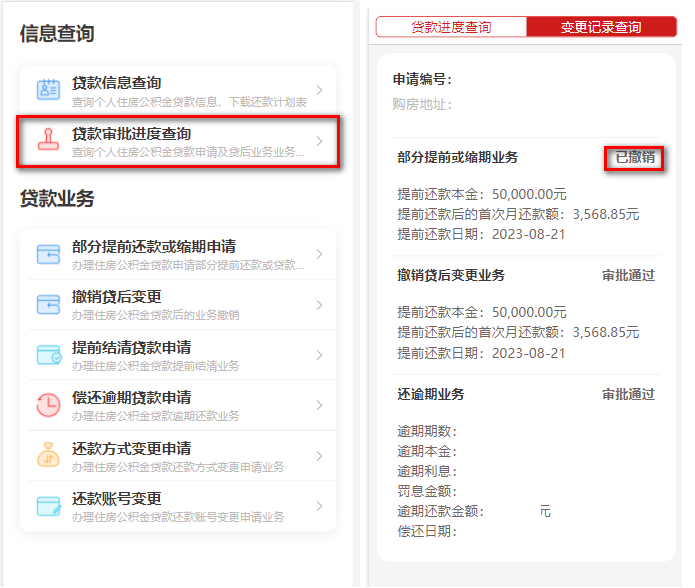Click the 部分提前还款或缩期申请 card icon
This screenshot has width=695, height=588.
click(48, 254)
